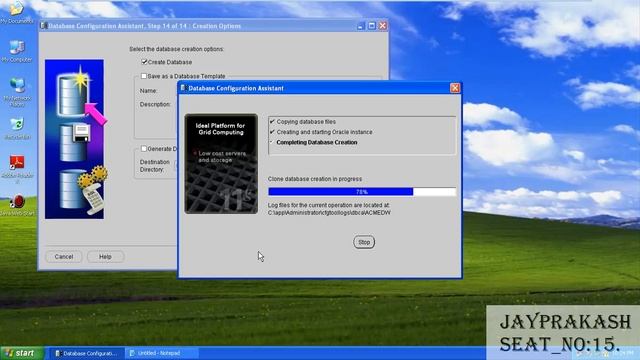Click the Windows Start button
This screenshot has height=360, width=640.
coord(22,353)
